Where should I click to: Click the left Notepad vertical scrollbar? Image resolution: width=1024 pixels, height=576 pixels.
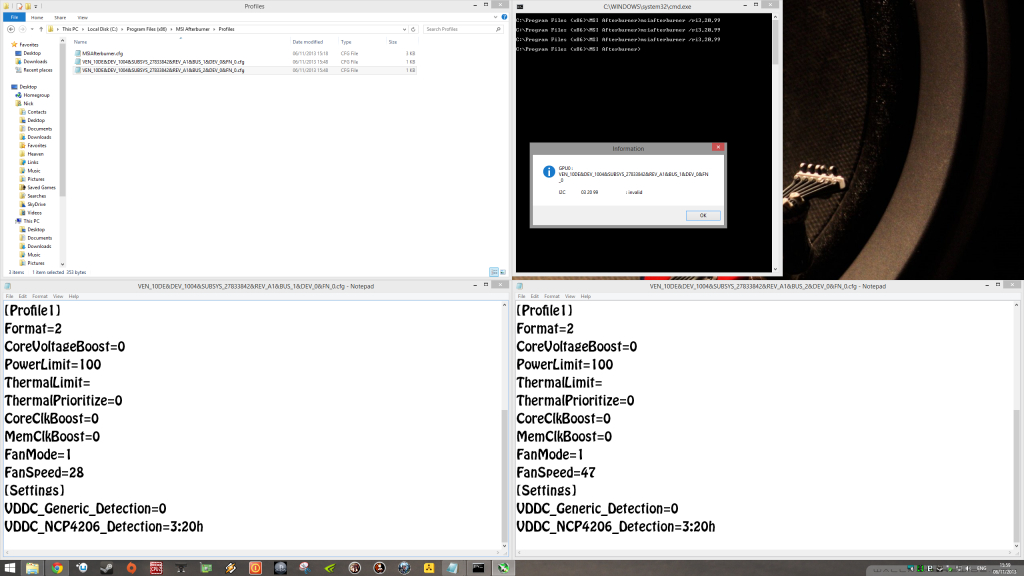[x=504, y=425]
